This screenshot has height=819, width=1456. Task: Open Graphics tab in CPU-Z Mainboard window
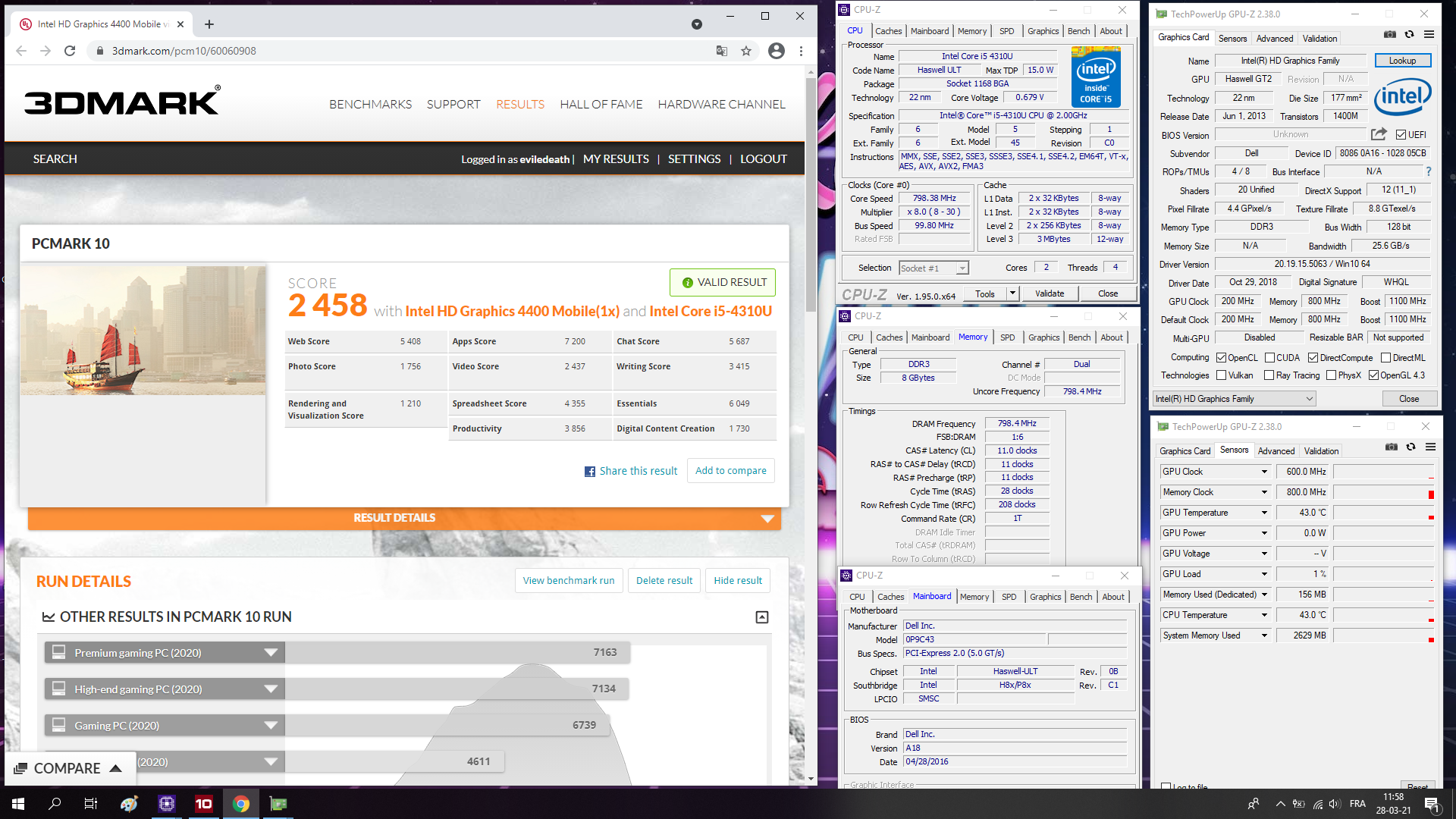point(1045,597)
